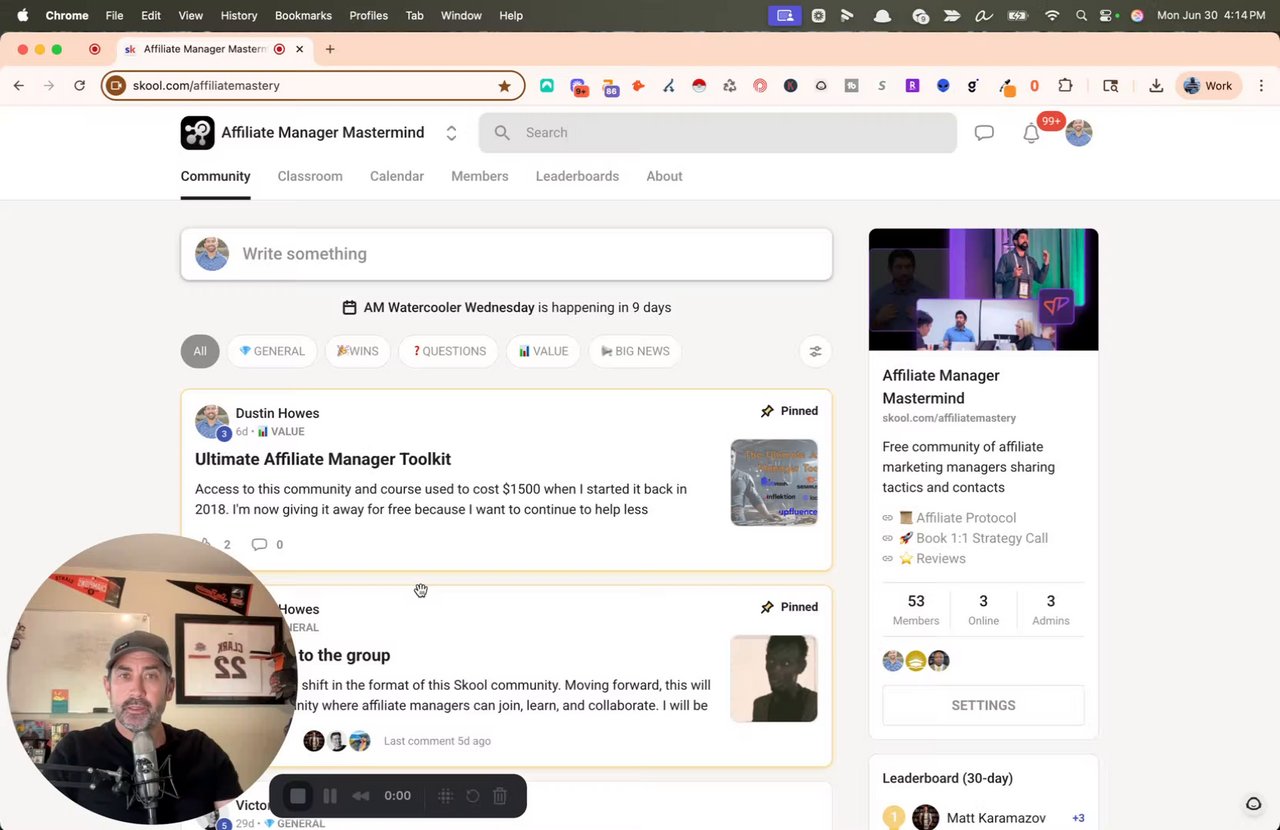
Task: Bookmark the page with the star icon
Action: click(504, 86)
